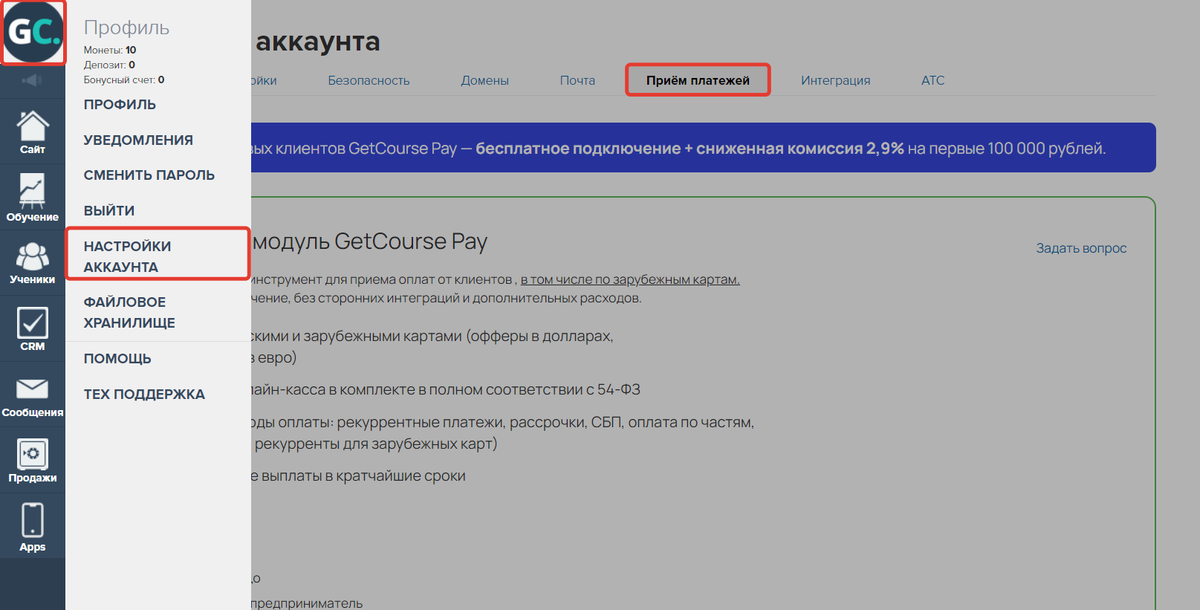Switch to the Домены tab
The height and width of the screenshot is (610, 1200).
tap(485, 80)
